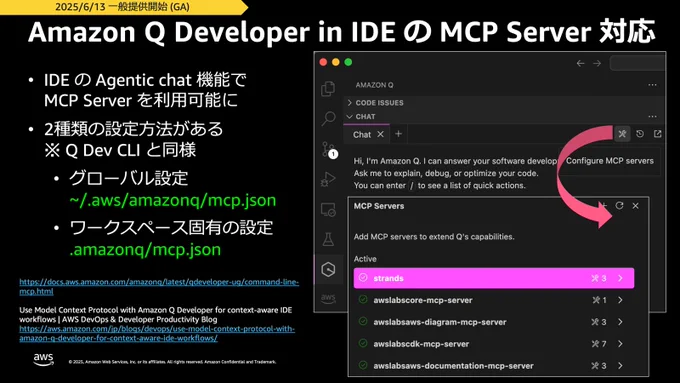Open the Remote Explorer icon
The width and height of the screenshot is (680, 383).
(x=328, y=210)
